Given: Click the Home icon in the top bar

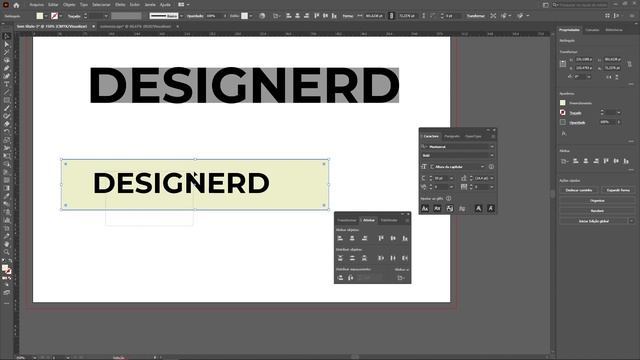Looking at the screenshot, I should 16,5.
